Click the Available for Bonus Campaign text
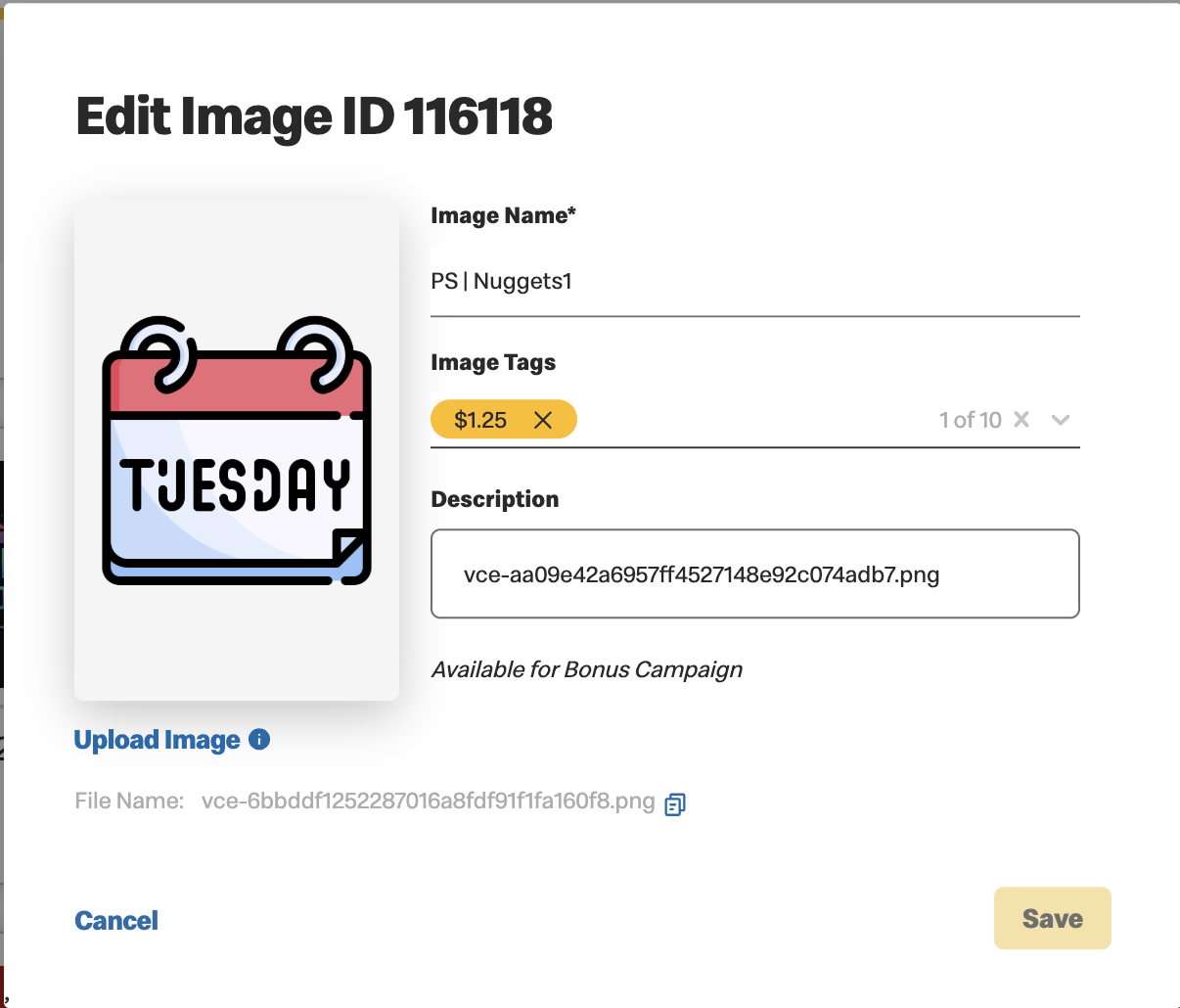Viewport: 1180px width, 1008px height. tap(587, 669)
